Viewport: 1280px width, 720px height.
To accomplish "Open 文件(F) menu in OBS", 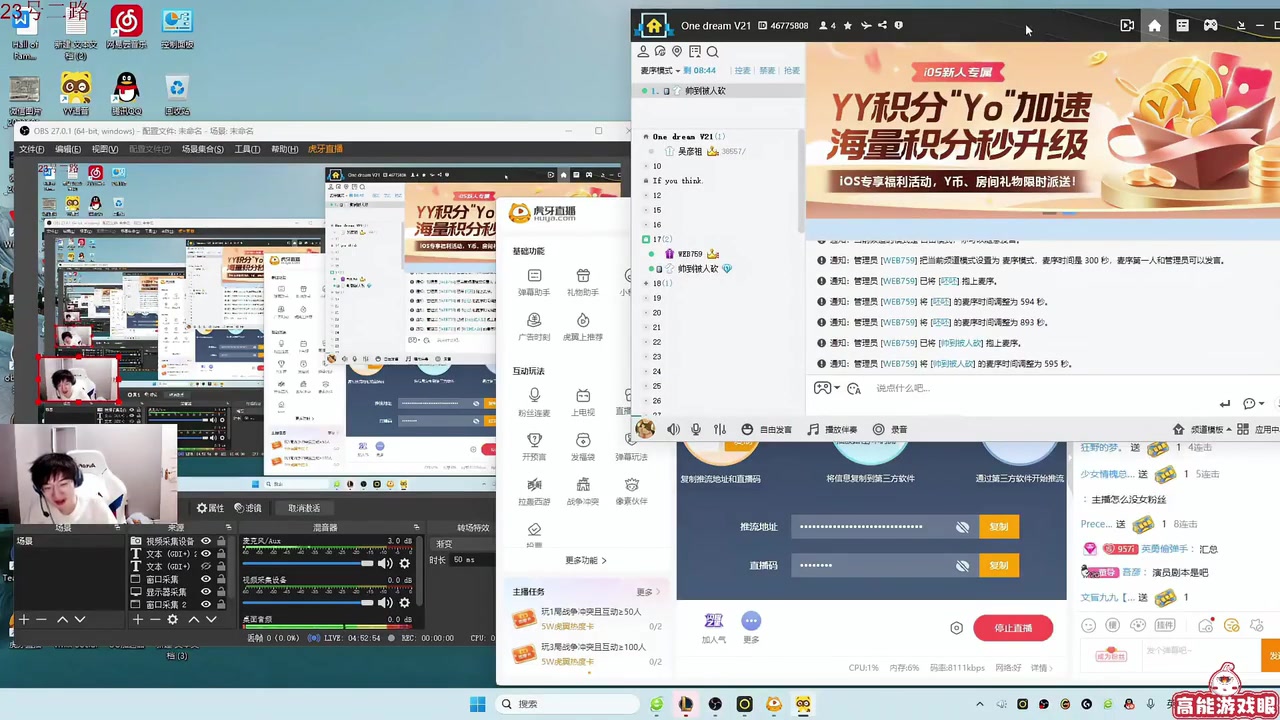I will (31, 149).
